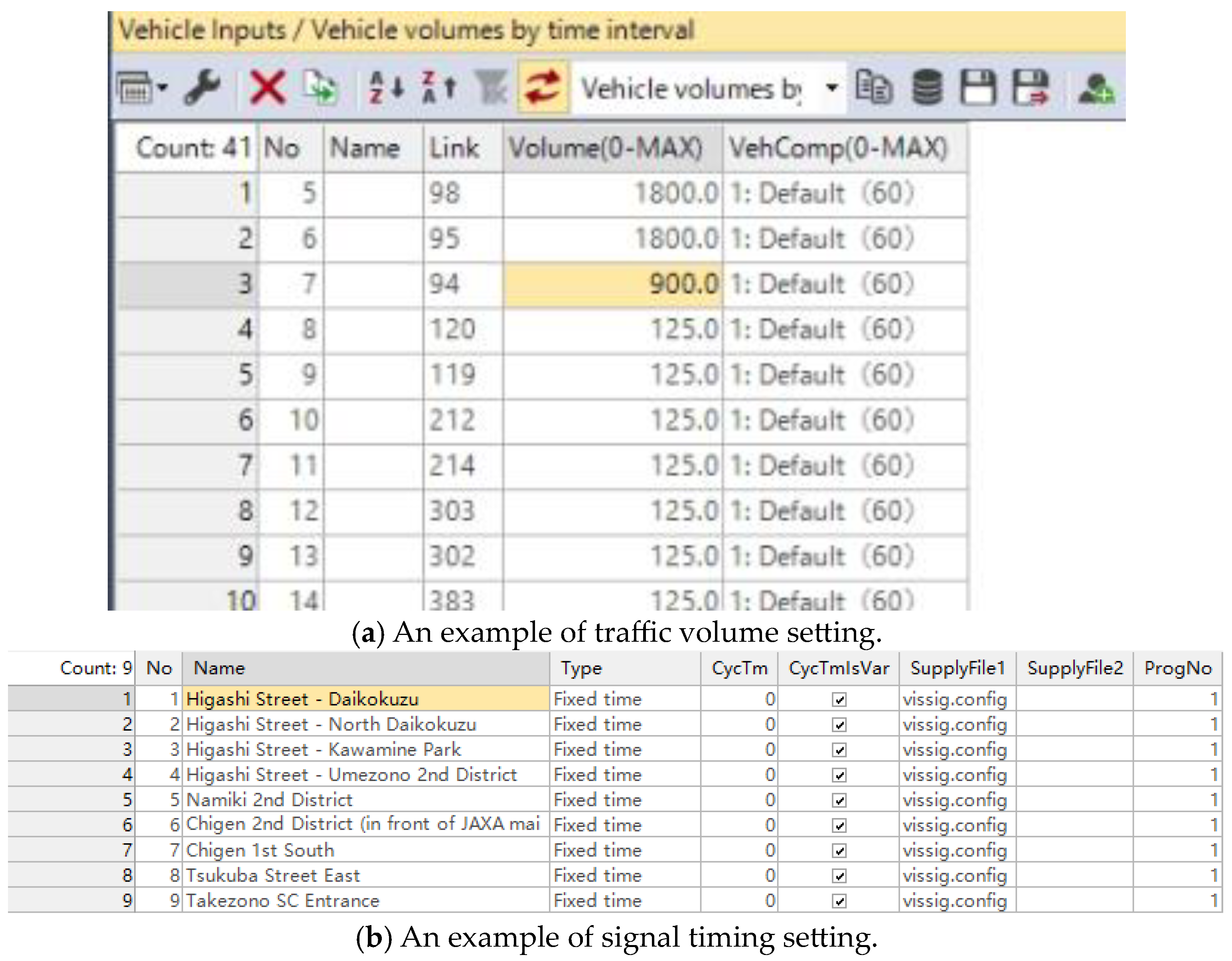Toggle CycTmIsVar for Umezono 2nd District row
This screenshot has height=961, width=1232.
(839, 775)
